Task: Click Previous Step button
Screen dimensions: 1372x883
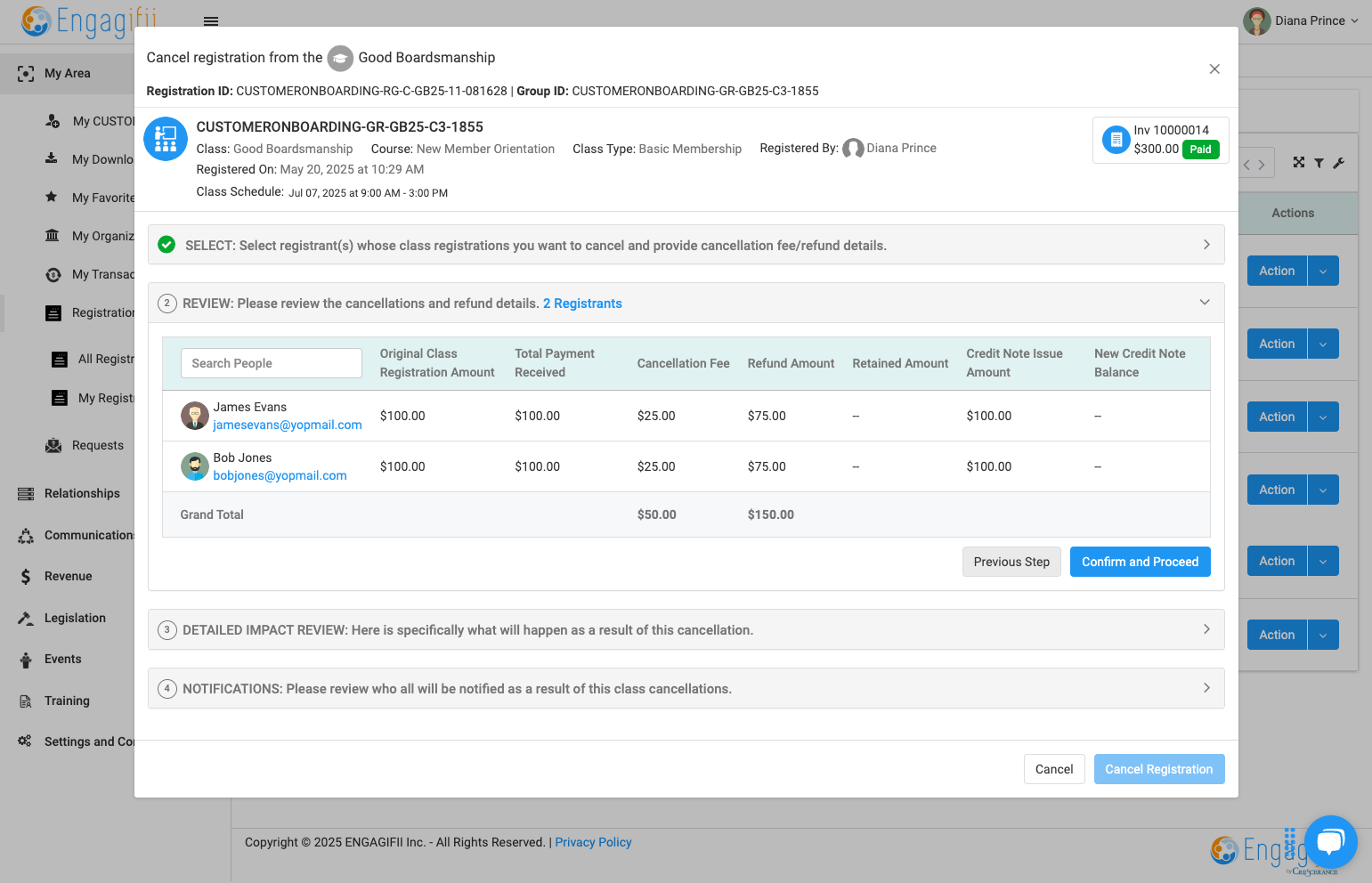Action: [x=1011, y=562]
